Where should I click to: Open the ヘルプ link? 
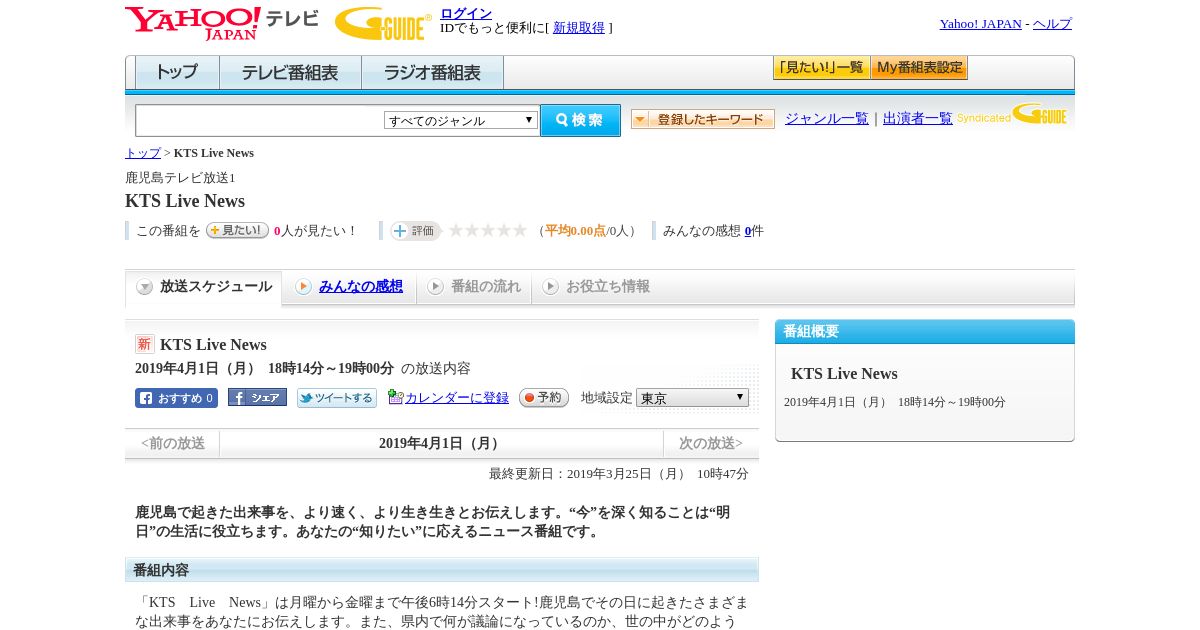point(1052,24)
